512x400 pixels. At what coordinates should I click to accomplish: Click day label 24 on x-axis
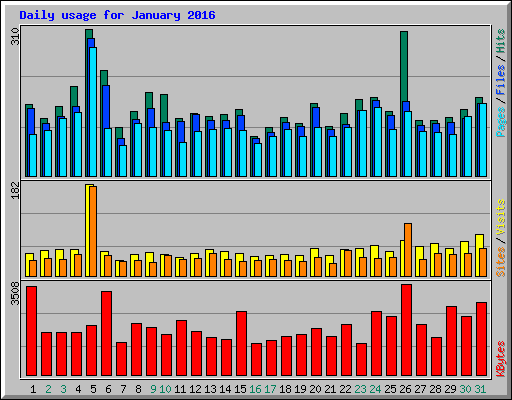coord(375,389)
